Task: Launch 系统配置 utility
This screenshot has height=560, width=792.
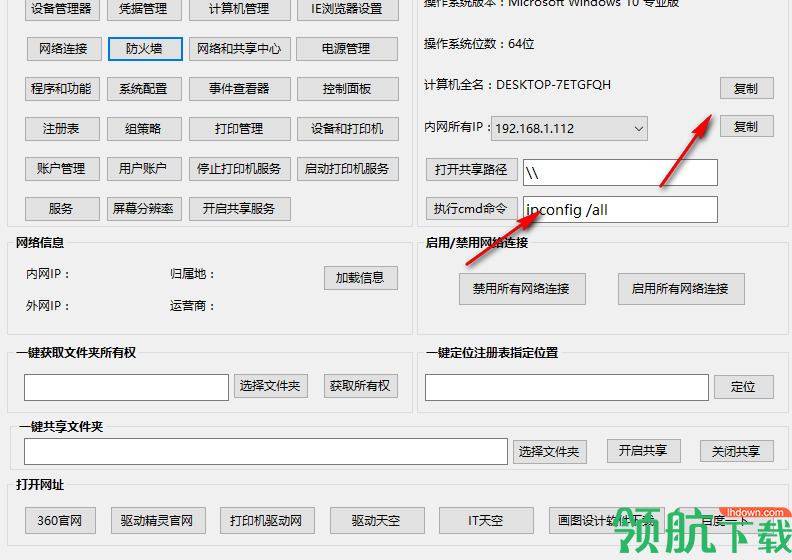Action: click(x=144, y=89)
